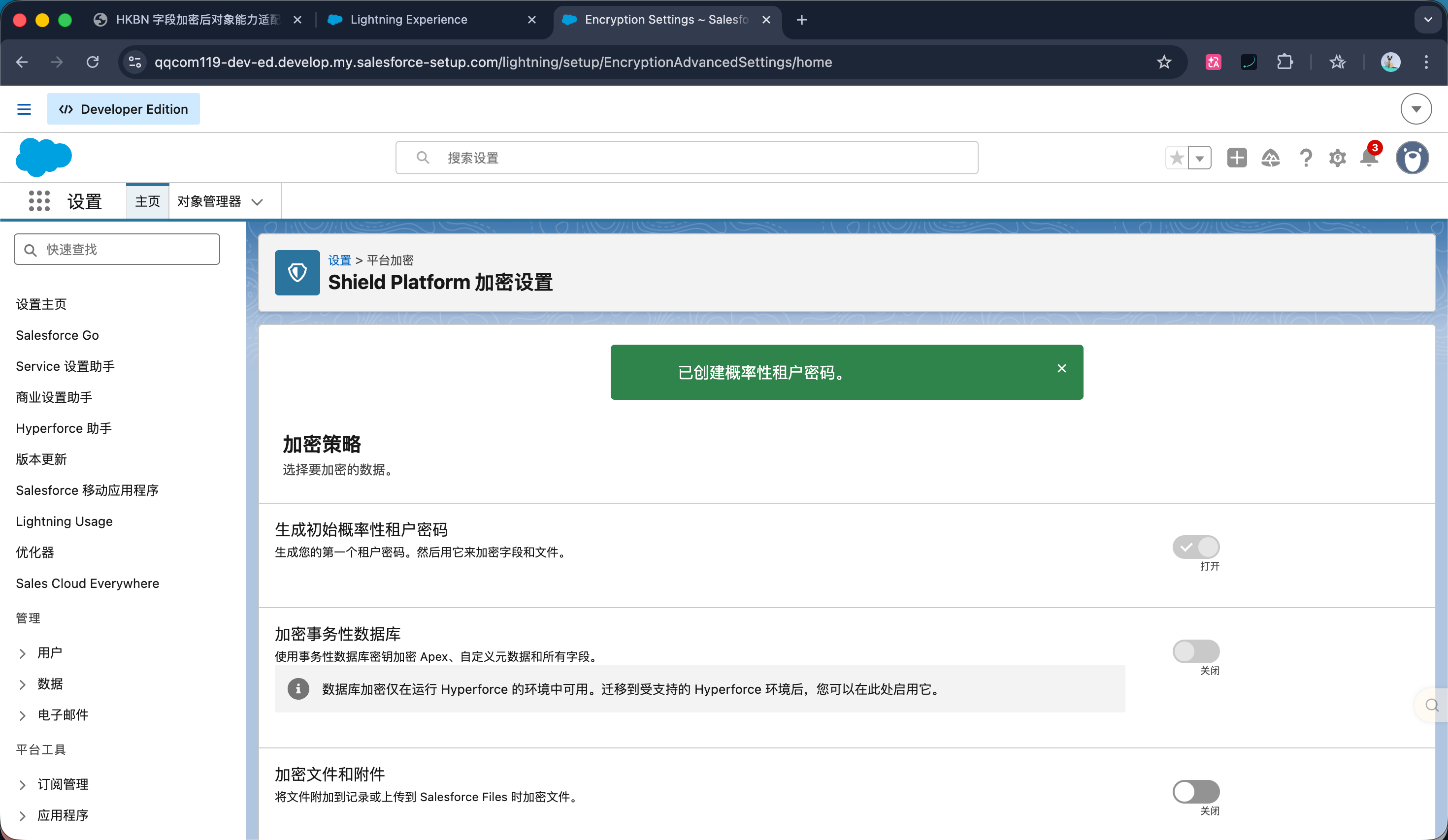Toggle the 加密文件和附件 switch
This screenshot has height=840, width=1448.
[x=1196, y=791]
